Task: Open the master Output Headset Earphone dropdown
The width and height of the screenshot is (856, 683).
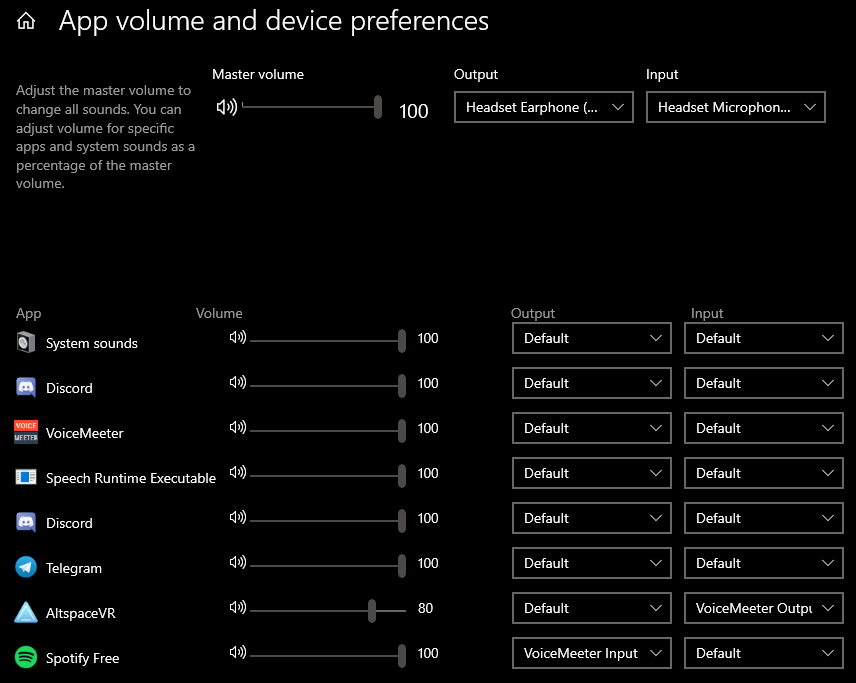Action: click(544, 107)
